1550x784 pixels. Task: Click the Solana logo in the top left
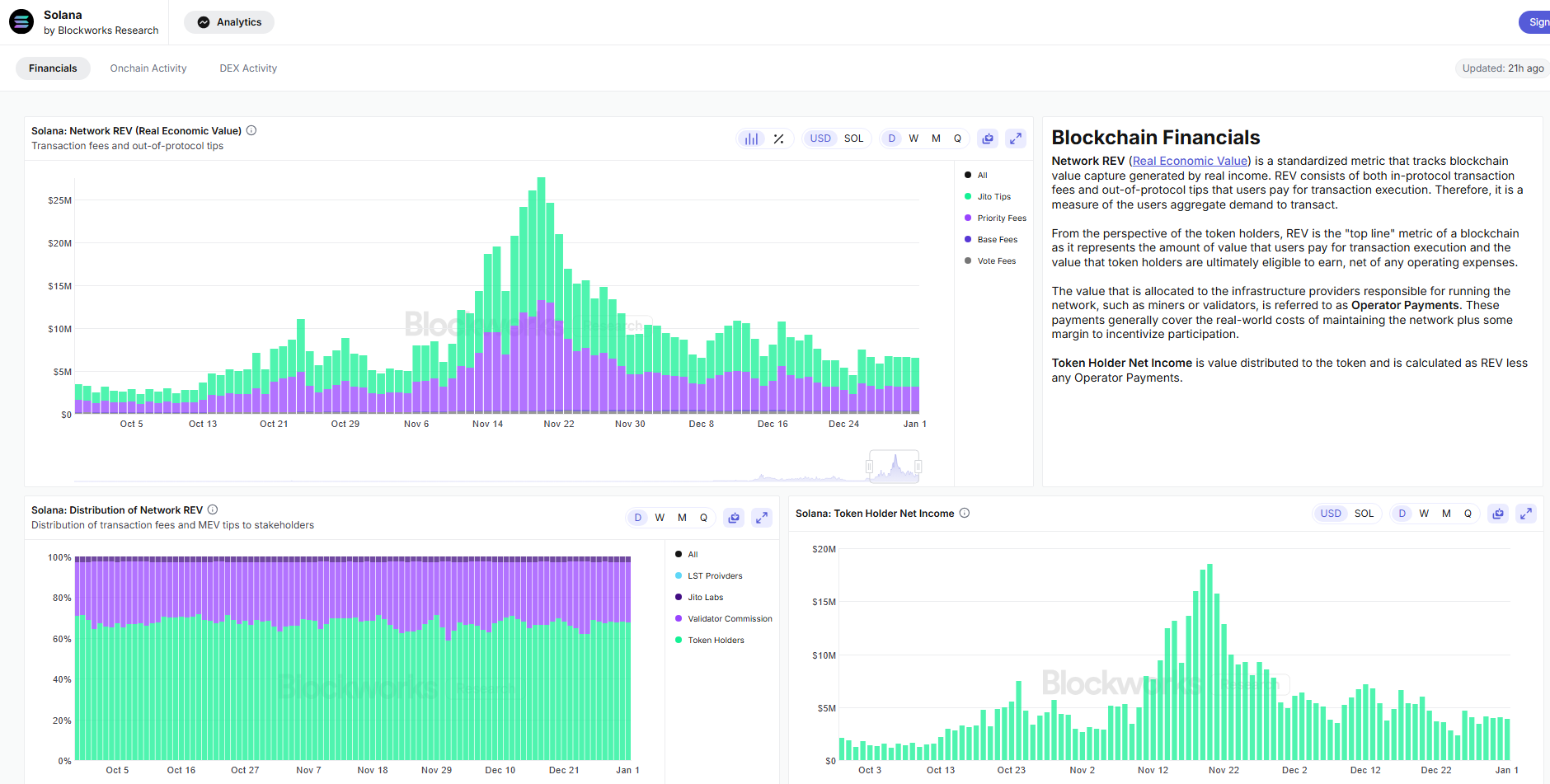[x=20, y=21]
